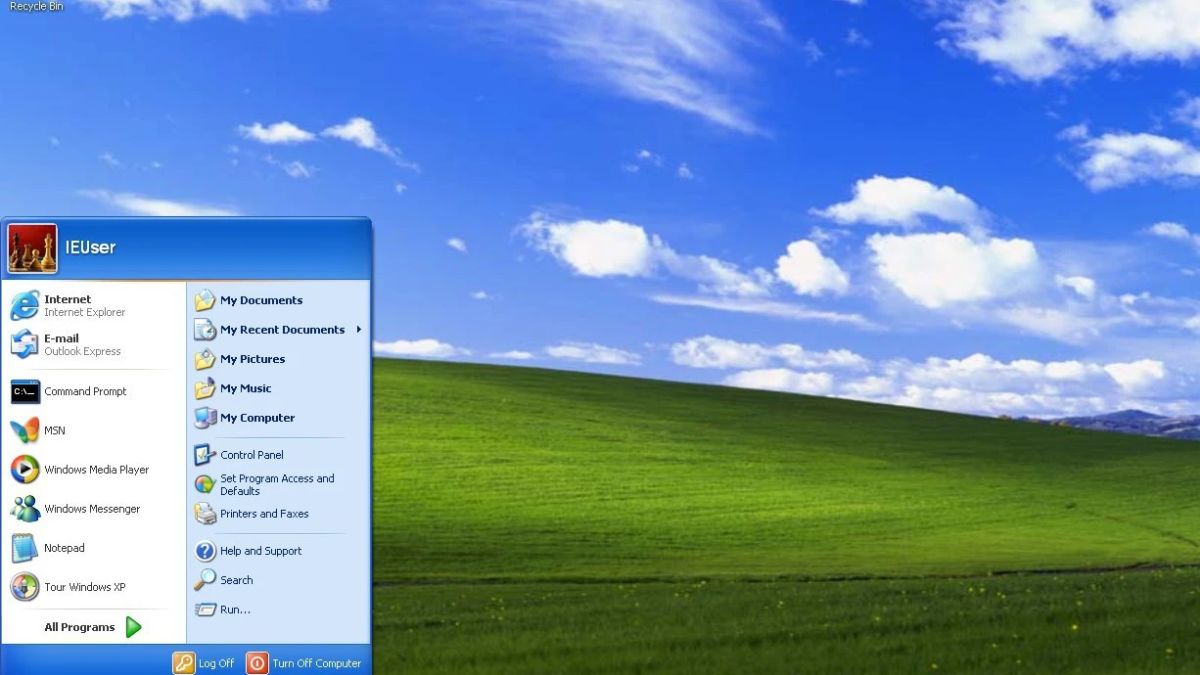Click the Help and Support text
Screen dimensions: 1200x675
pos(261,551)
